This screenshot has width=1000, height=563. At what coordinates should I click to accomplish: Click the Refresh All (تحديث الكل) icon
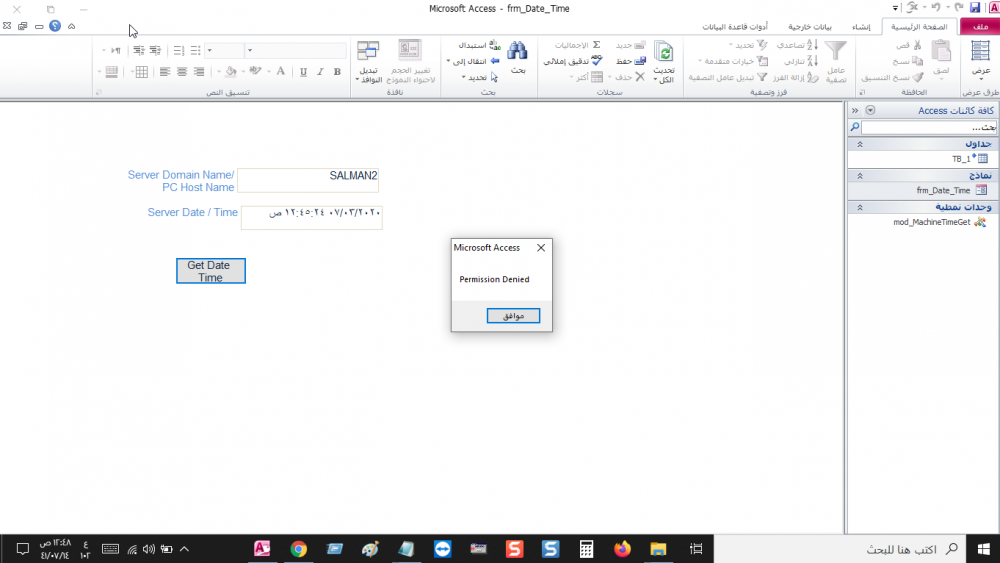[664, 52]
